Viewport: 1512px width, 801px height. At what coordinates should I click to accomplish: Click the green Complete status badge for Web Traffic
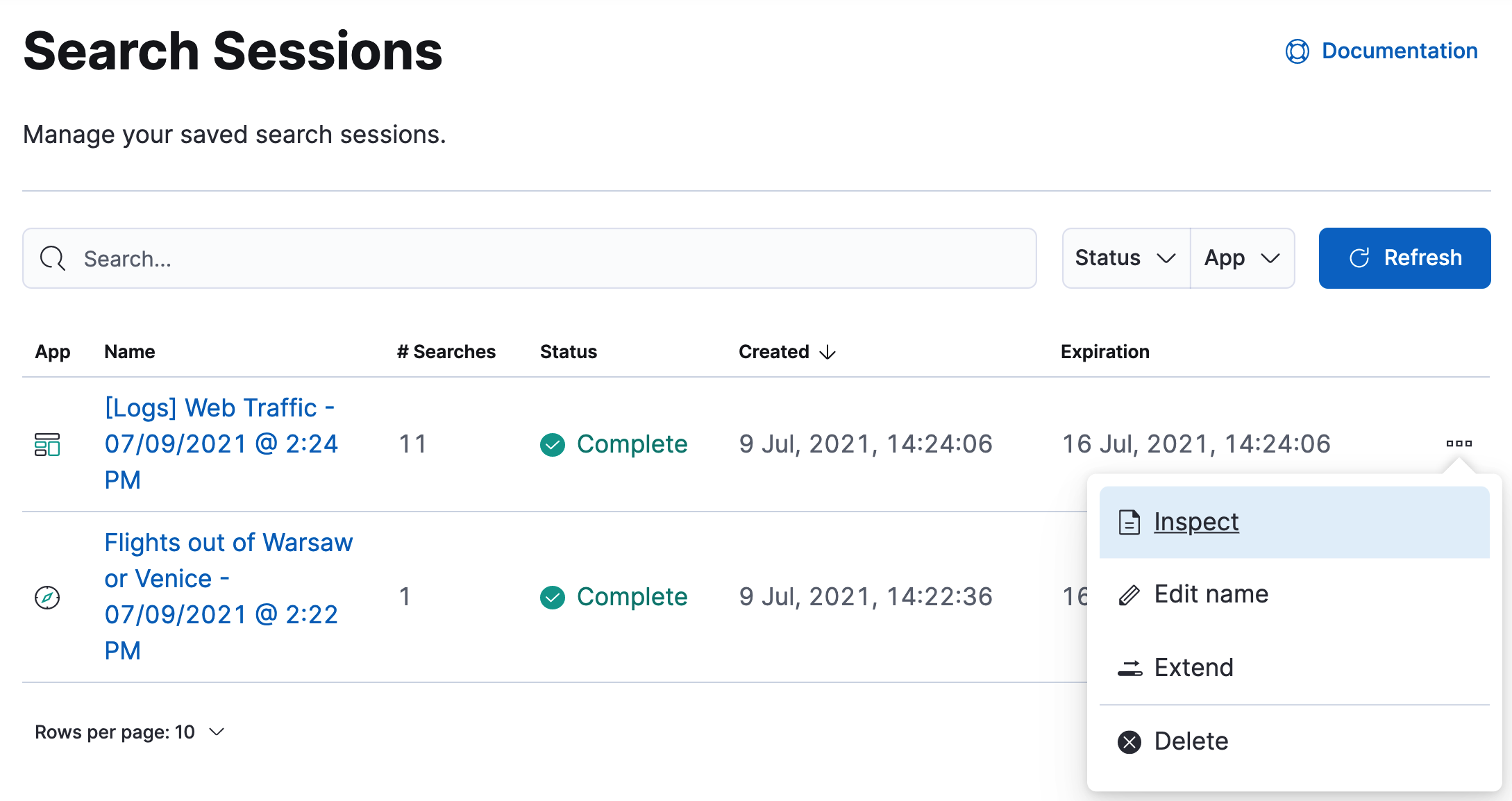click(614, 444)
